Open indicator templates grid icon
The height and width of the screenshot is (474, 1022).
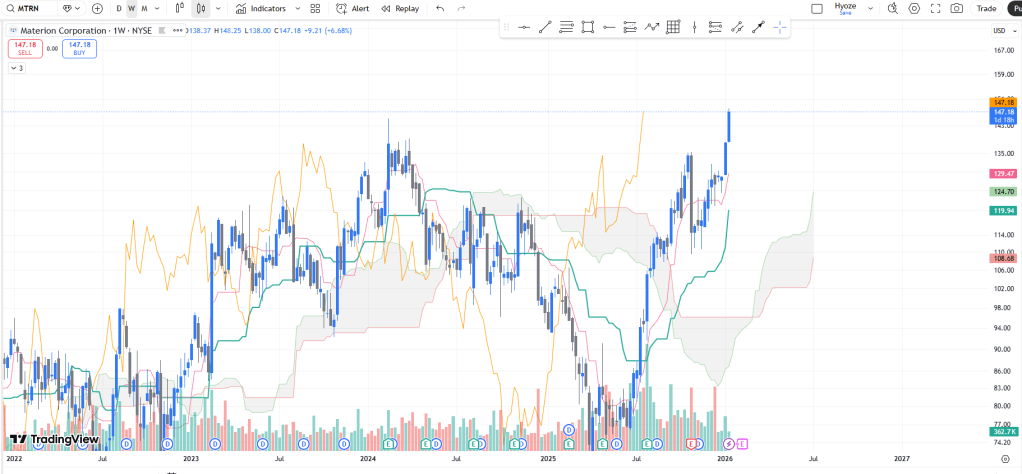tap(315, 8)
